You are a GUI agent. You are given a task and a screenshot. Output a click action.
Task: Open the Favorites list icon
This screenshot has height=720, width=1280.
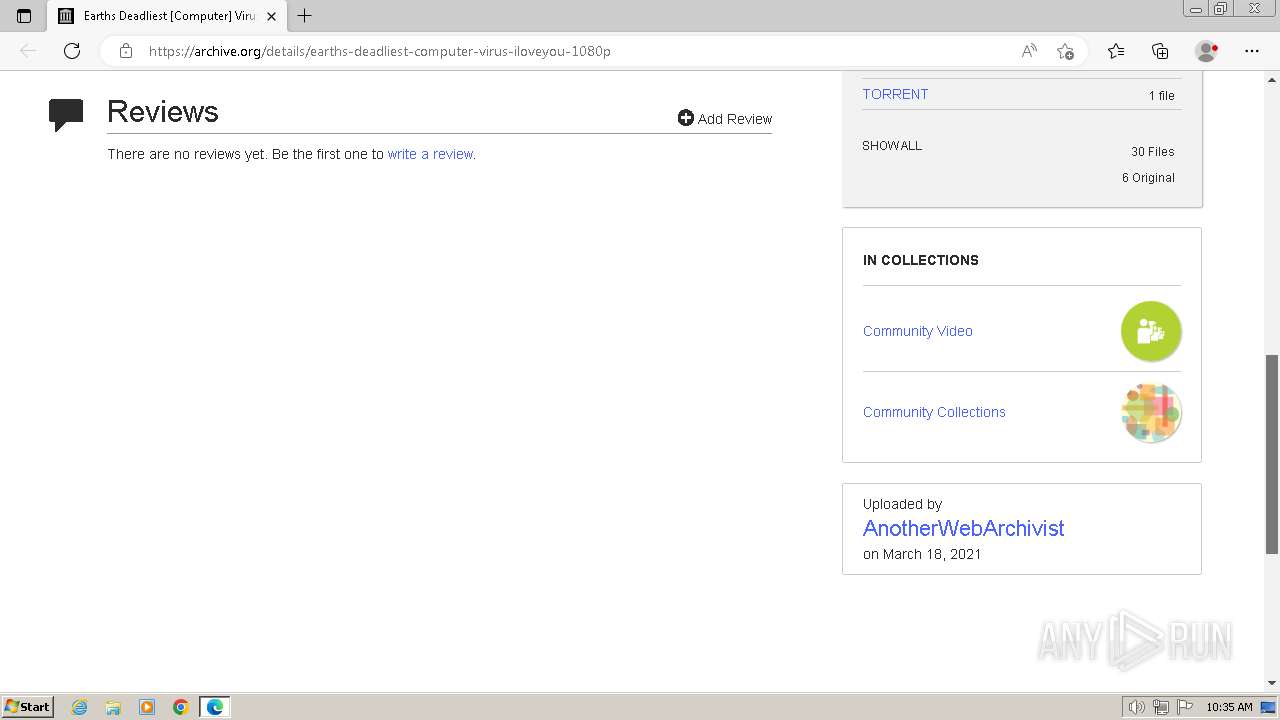[x=1116, y=51]
